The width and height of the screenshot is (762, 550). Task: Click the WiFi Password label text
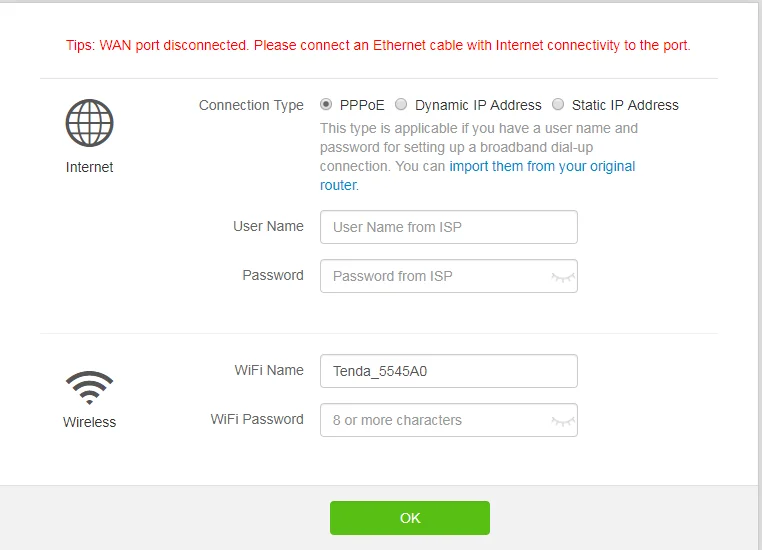(257, 419)
